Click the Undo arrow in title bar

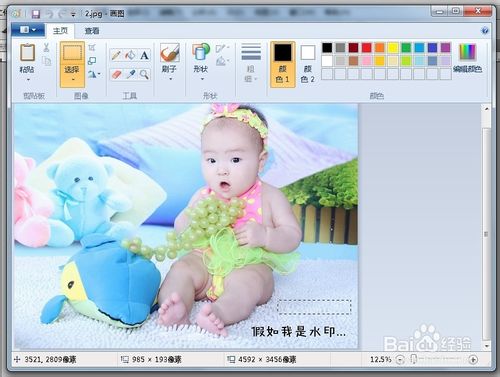tap(49, 14)
